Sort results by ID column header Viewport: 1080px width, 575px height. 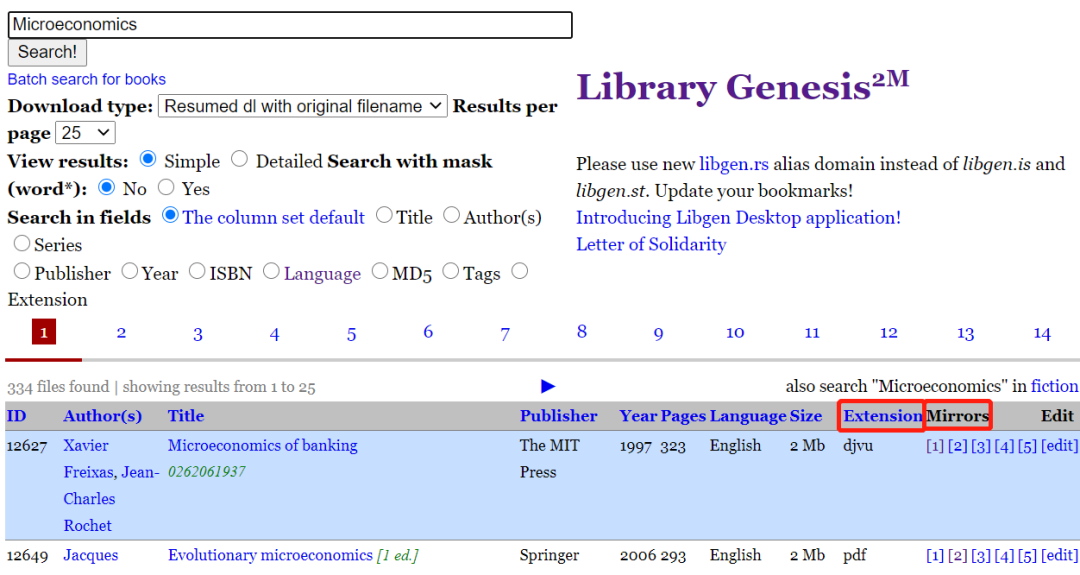16,416
